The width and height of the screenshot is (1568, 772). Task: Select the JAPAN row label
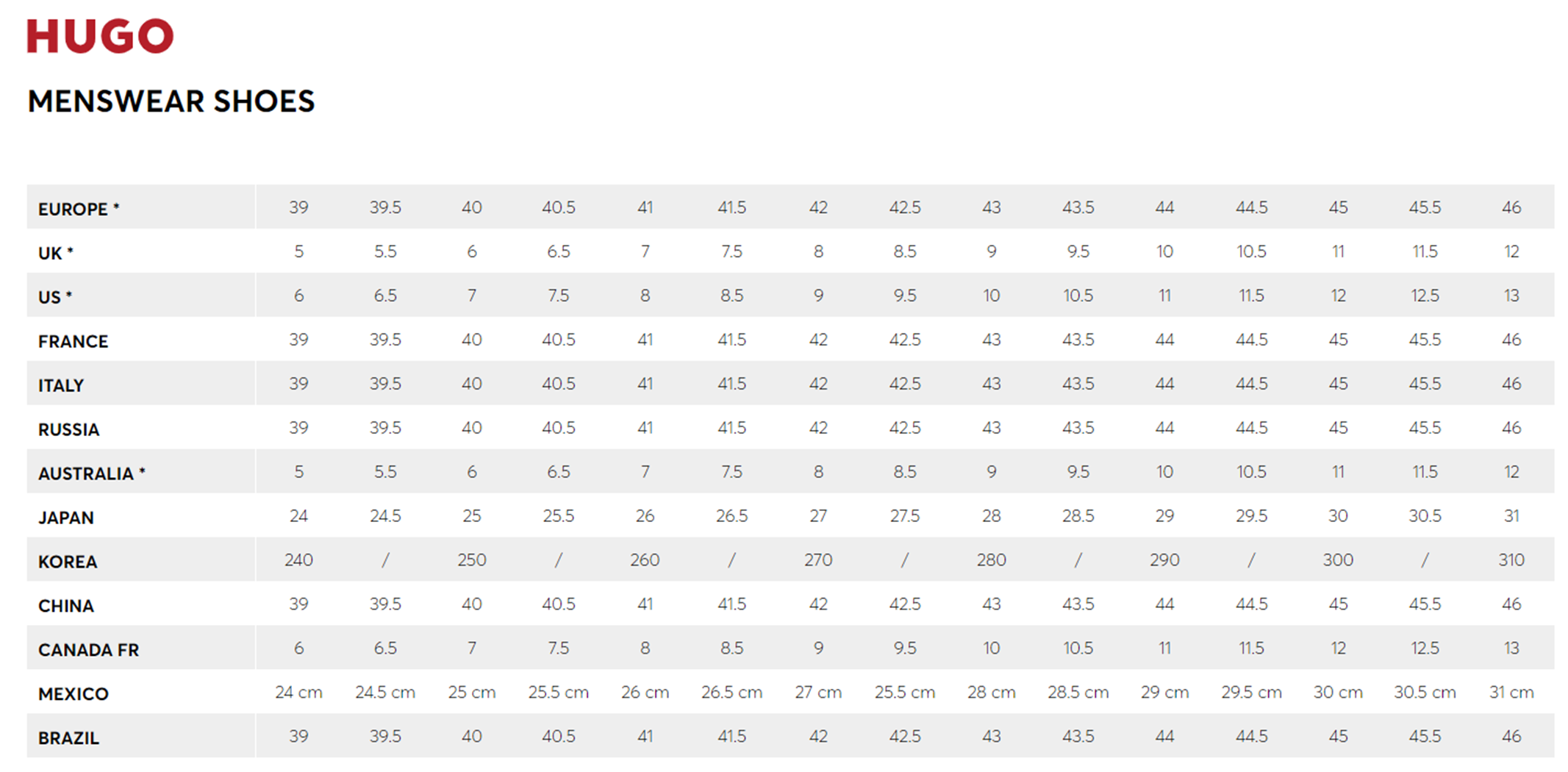[x=66, y=518]
